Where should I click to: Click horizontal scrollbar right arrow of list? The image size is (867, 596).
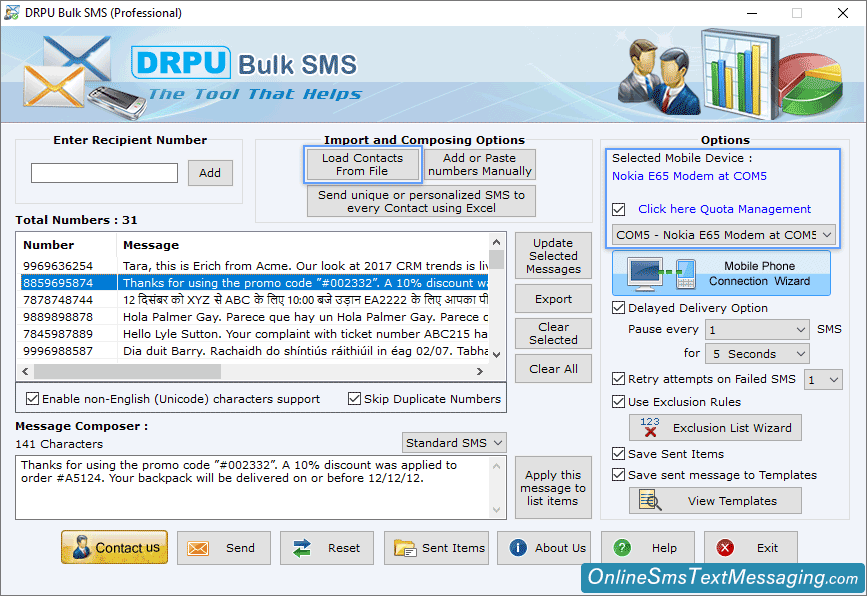pyautogui.click(x=480, y=372)
